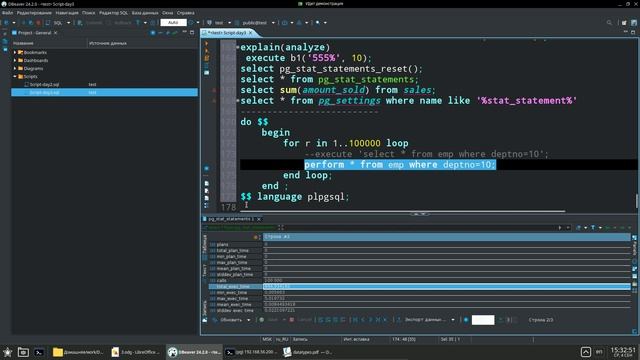Screen dimensions: 640x360
Task: Click execute script icon in editor gutter
Action: (207, 58)
